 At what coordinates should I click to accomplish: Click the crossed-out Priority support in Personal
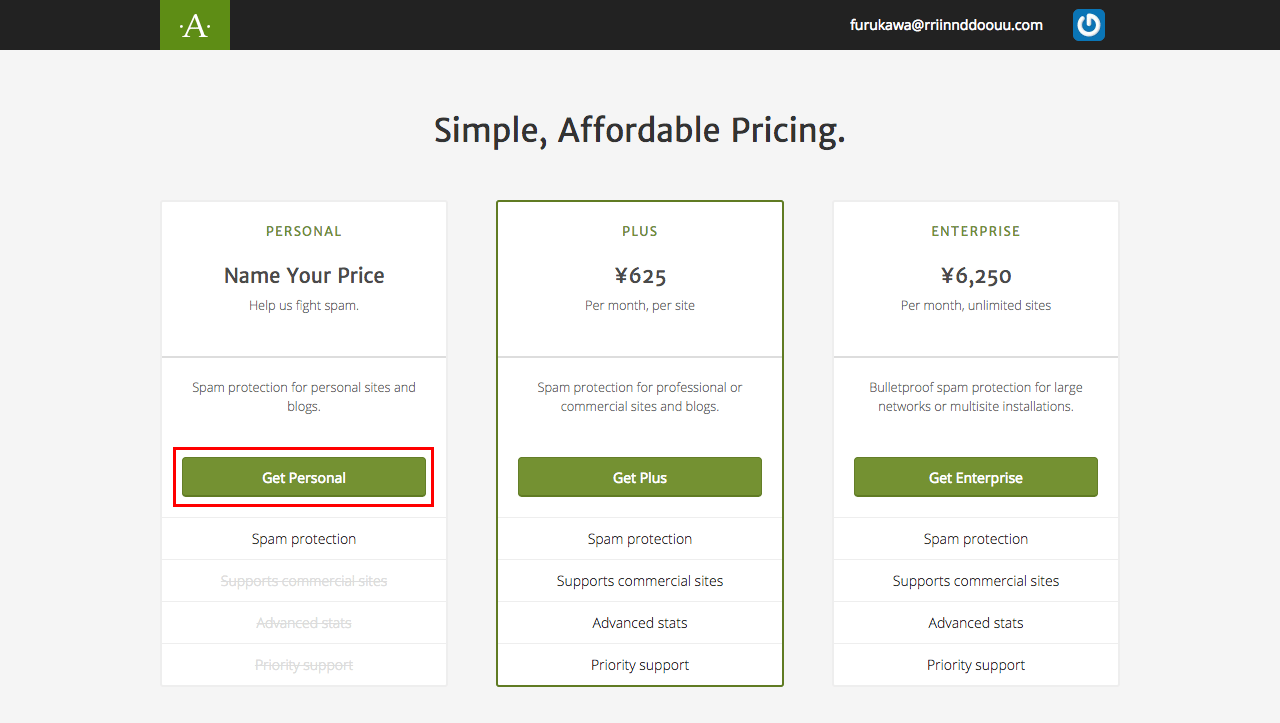point(304,665)
